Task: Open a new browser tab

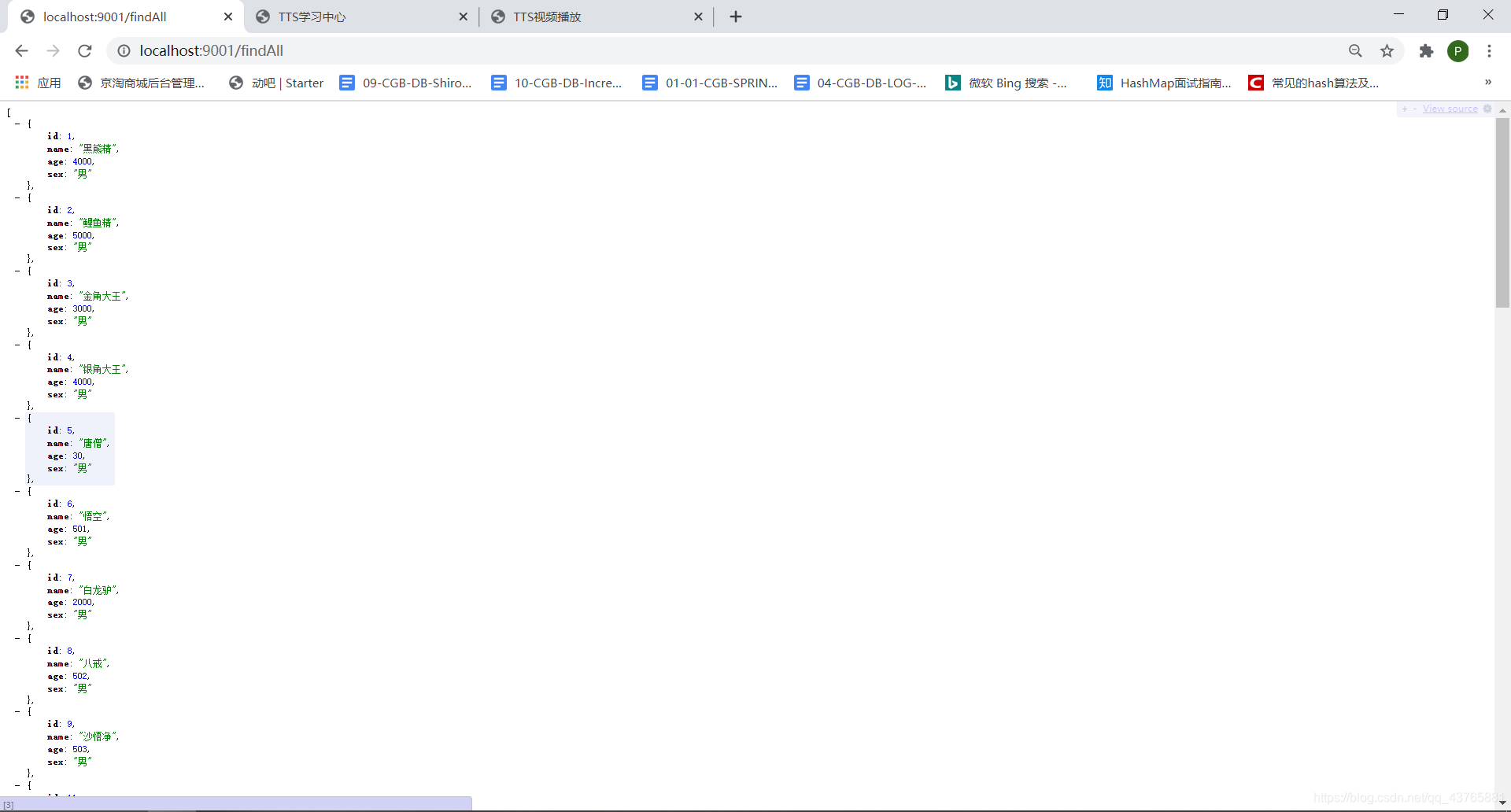Action: tap(736, 17)
